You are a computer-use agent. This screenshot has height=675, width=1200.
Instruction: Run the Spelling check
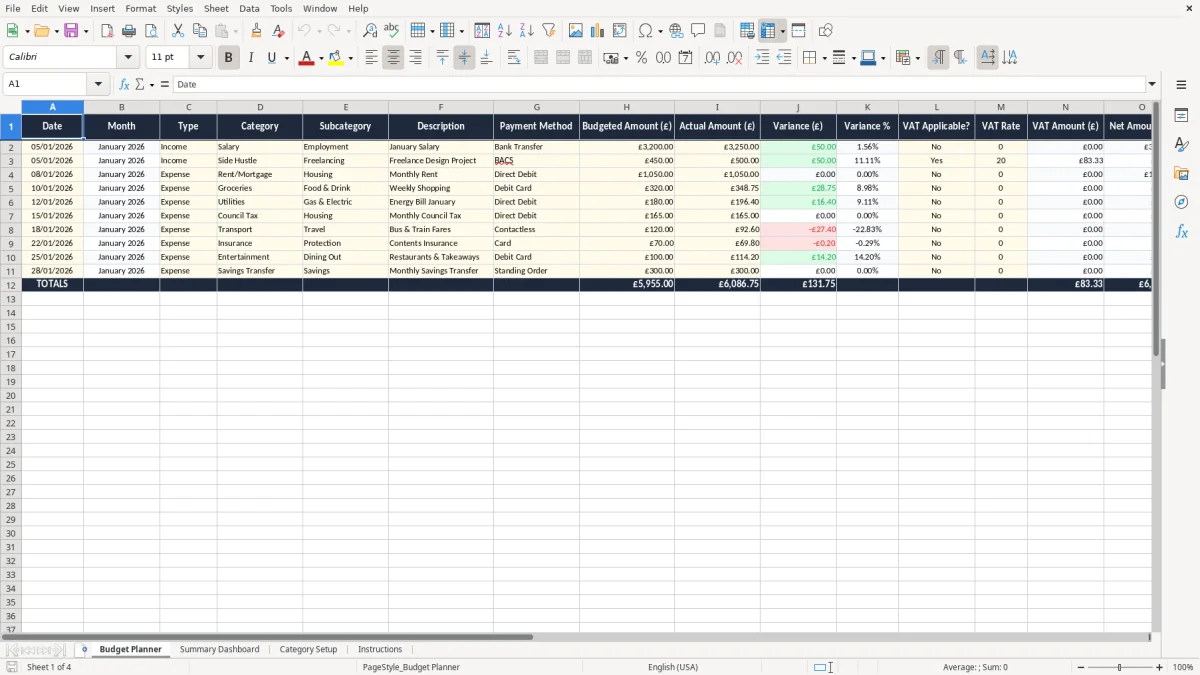click(x=392, y=31)
